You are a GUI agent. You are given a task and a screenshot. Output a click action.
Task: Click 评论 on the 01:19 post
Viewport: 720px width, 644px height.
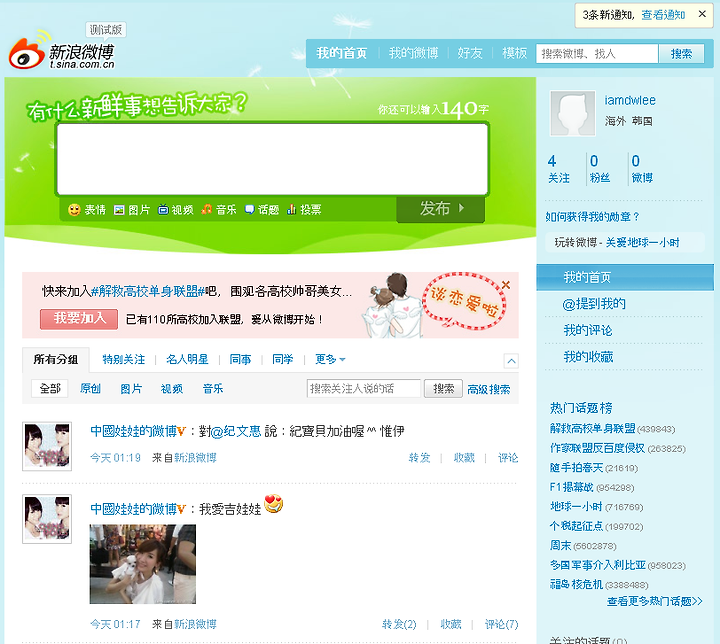coord(508,458)
